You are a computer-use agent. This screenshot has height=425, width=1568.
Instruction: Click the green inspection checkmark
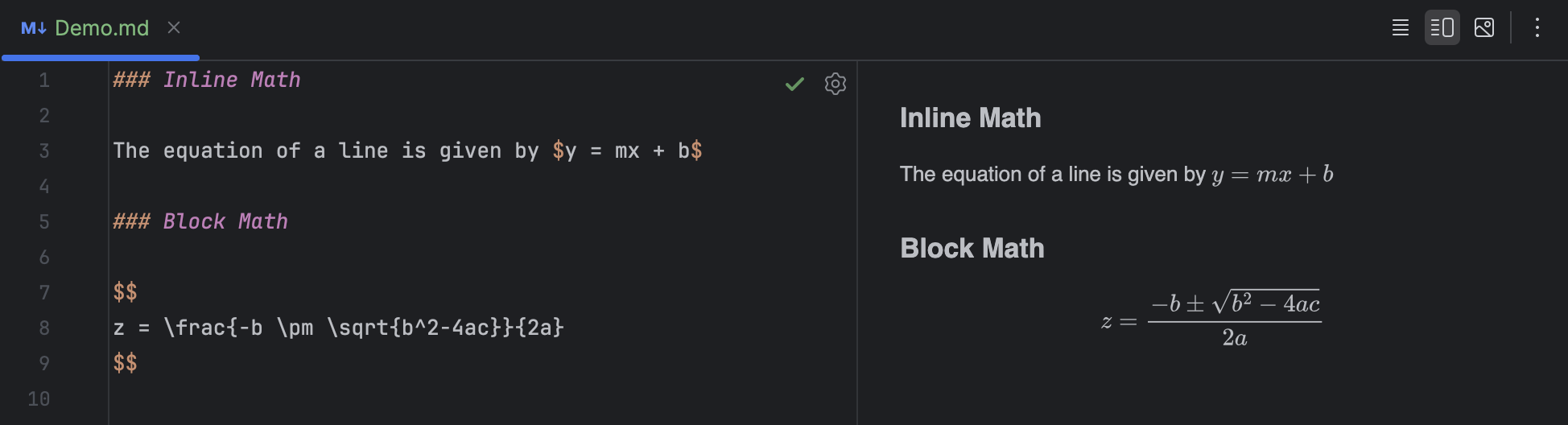794,84
